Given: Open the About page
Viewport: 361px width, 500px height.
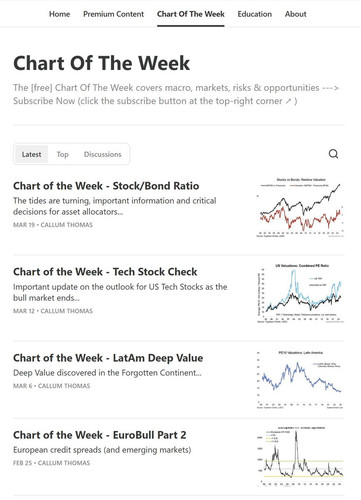Looking at the screenshot, I should coord(295,14).
